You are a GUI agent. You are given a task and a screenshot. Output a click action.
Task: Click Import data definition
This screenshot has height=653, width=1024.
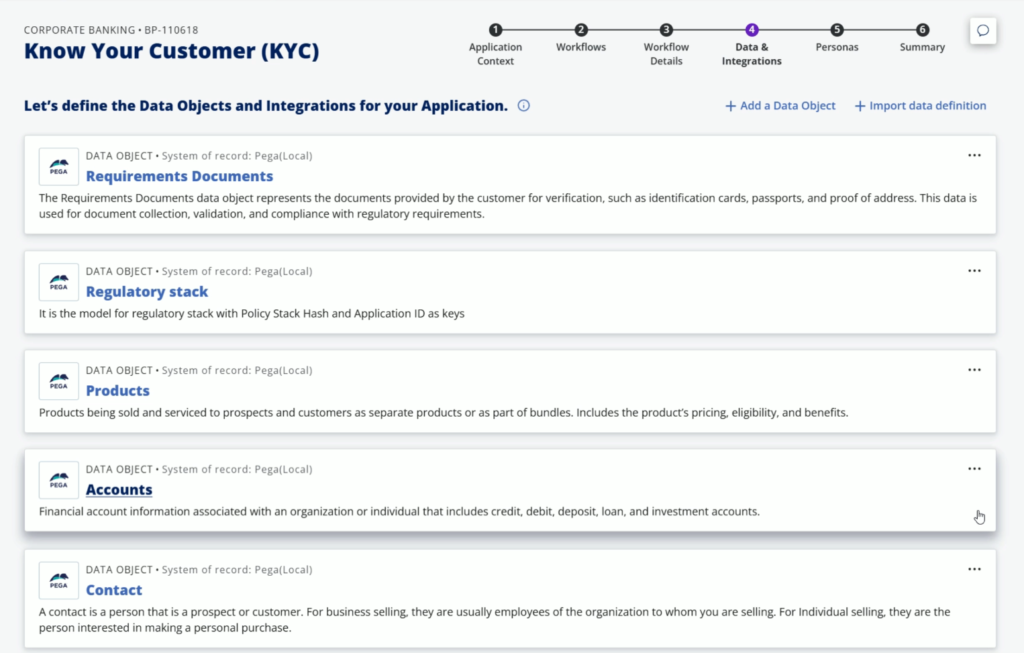pos(920,106)
